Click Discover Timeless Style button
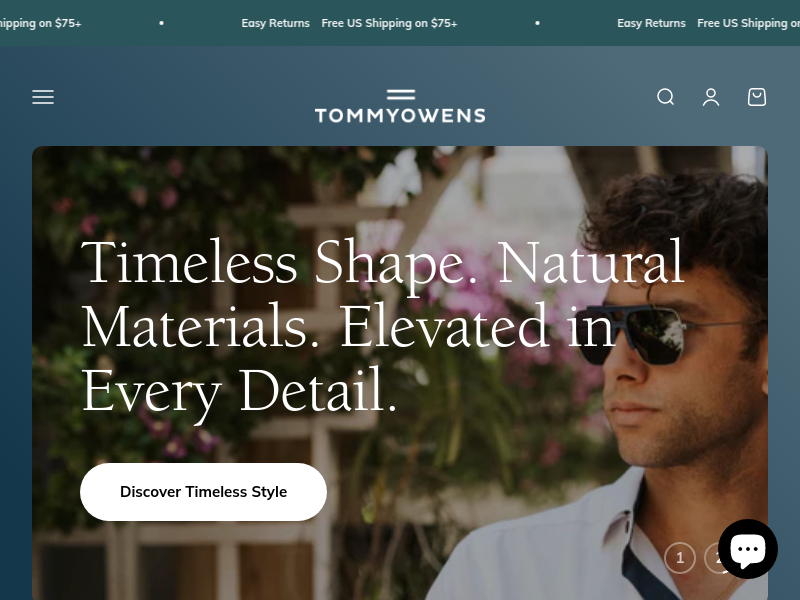Screen dimensions: 800x600 (203, 492)
